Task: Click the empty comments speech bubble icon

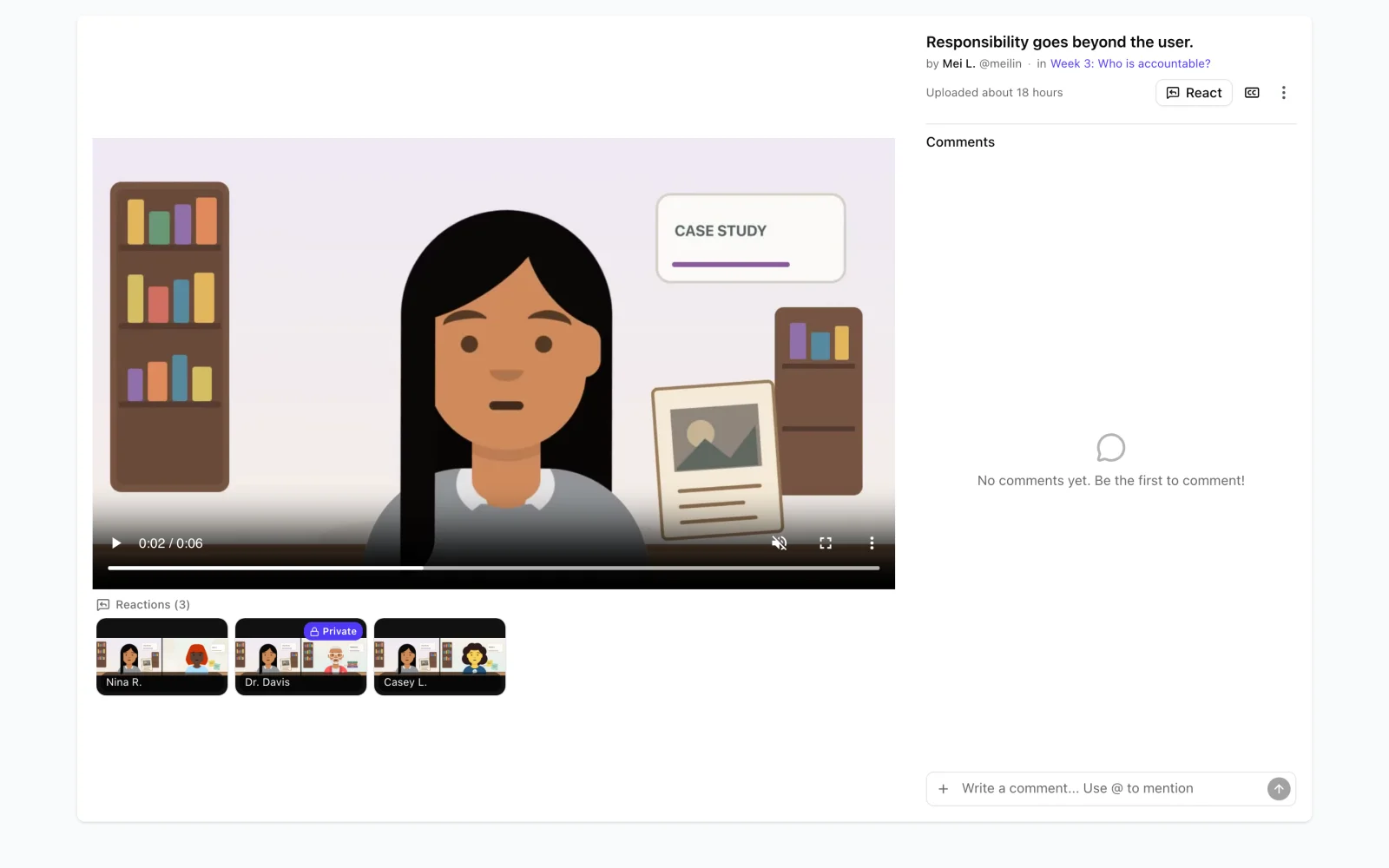Action: (x=1111, y=448)
